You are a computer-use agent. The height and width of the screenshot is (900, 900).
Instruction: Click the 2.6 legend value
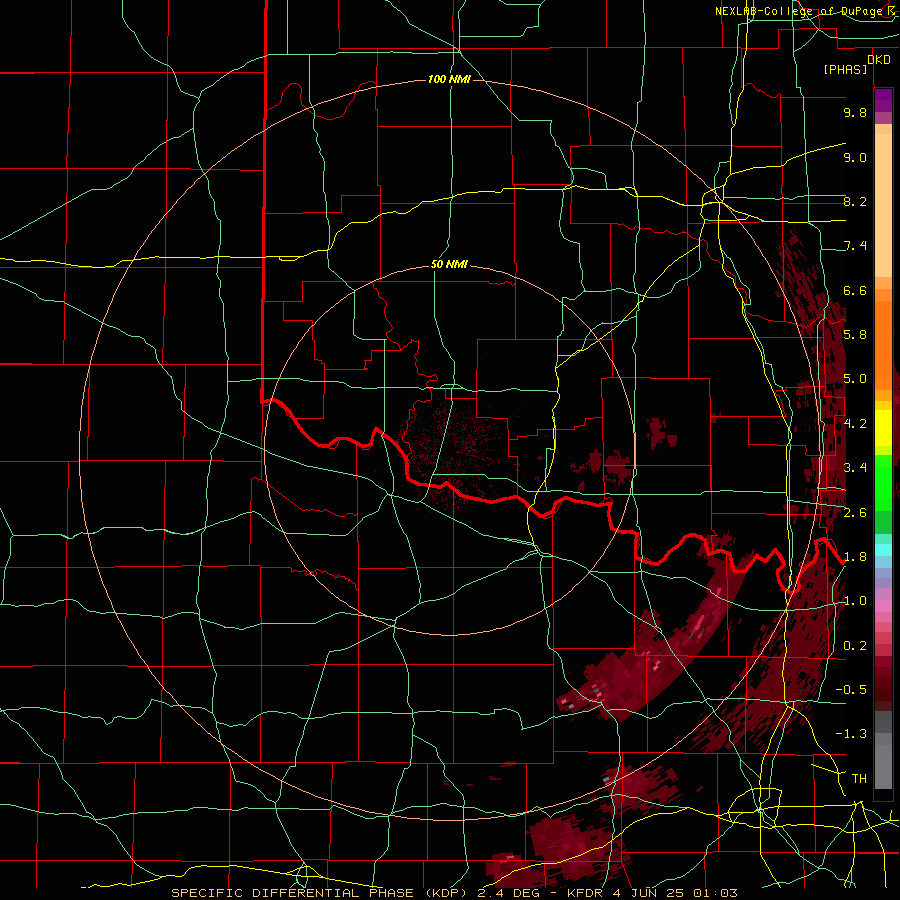(855, 513)
